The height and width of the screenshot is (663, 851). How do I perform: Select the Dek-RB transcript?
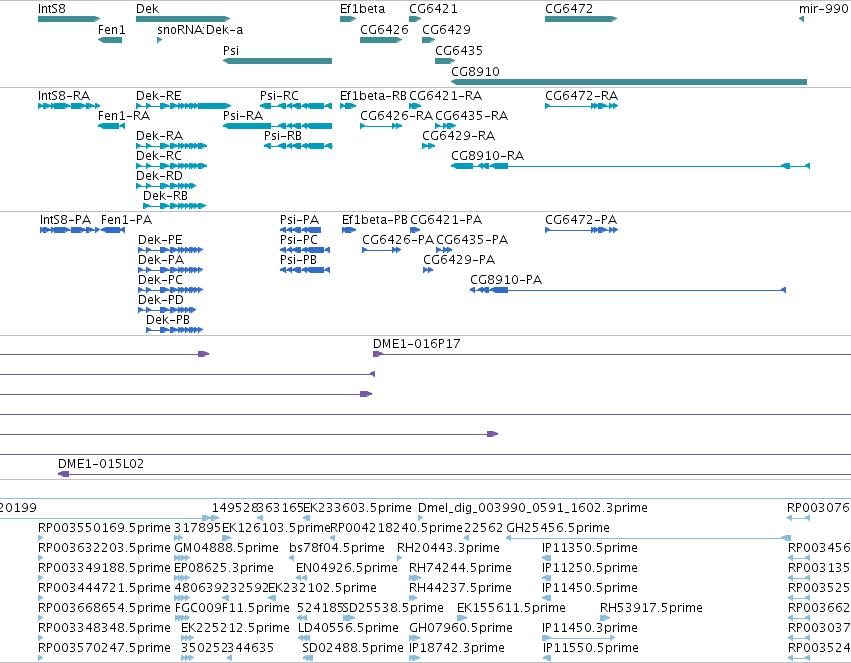coord(175,206)
